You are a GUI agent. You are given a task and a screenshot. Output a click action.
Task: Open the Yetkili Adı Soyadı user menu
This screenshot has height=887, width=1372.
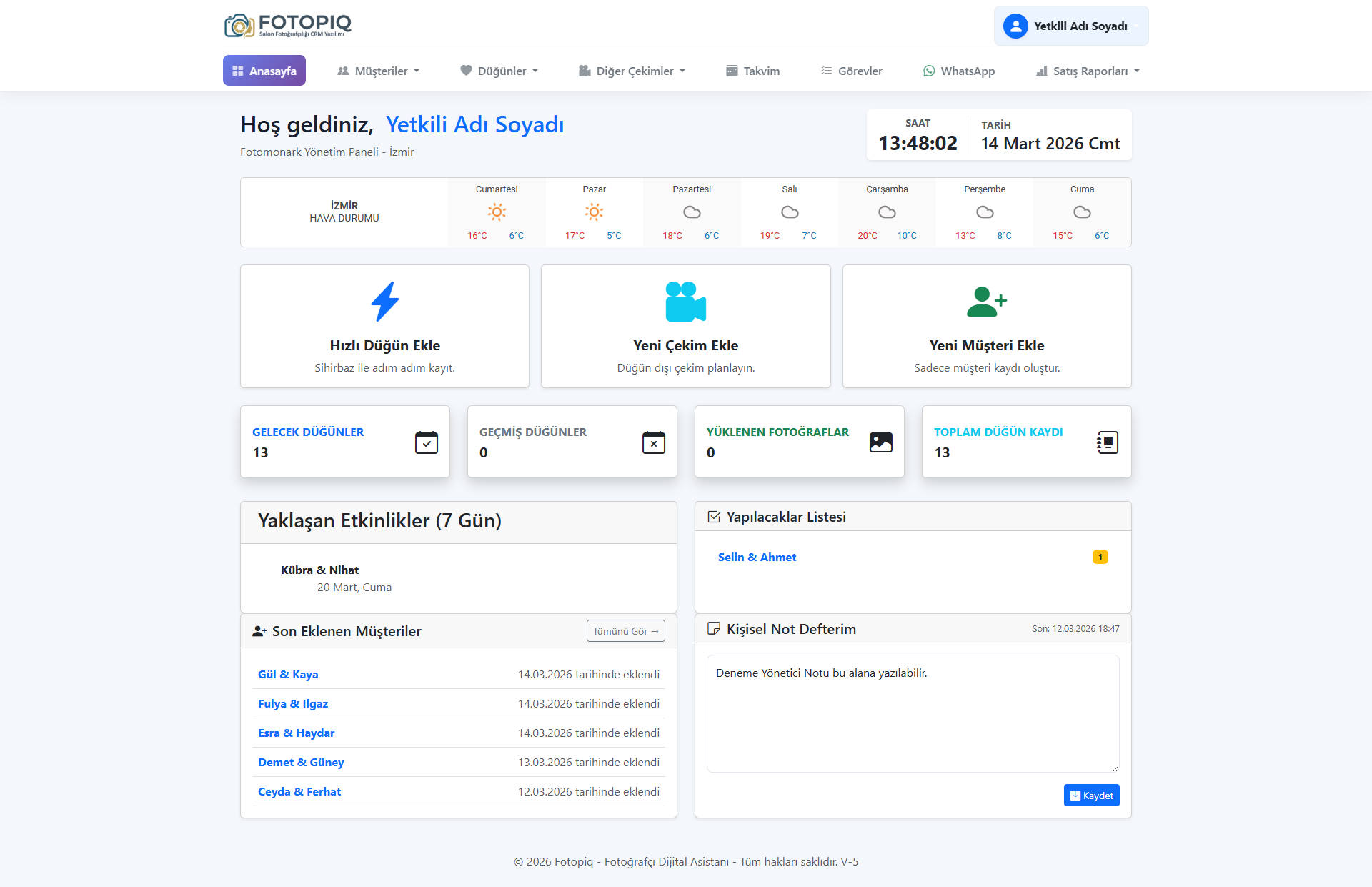click(1070, 26)
